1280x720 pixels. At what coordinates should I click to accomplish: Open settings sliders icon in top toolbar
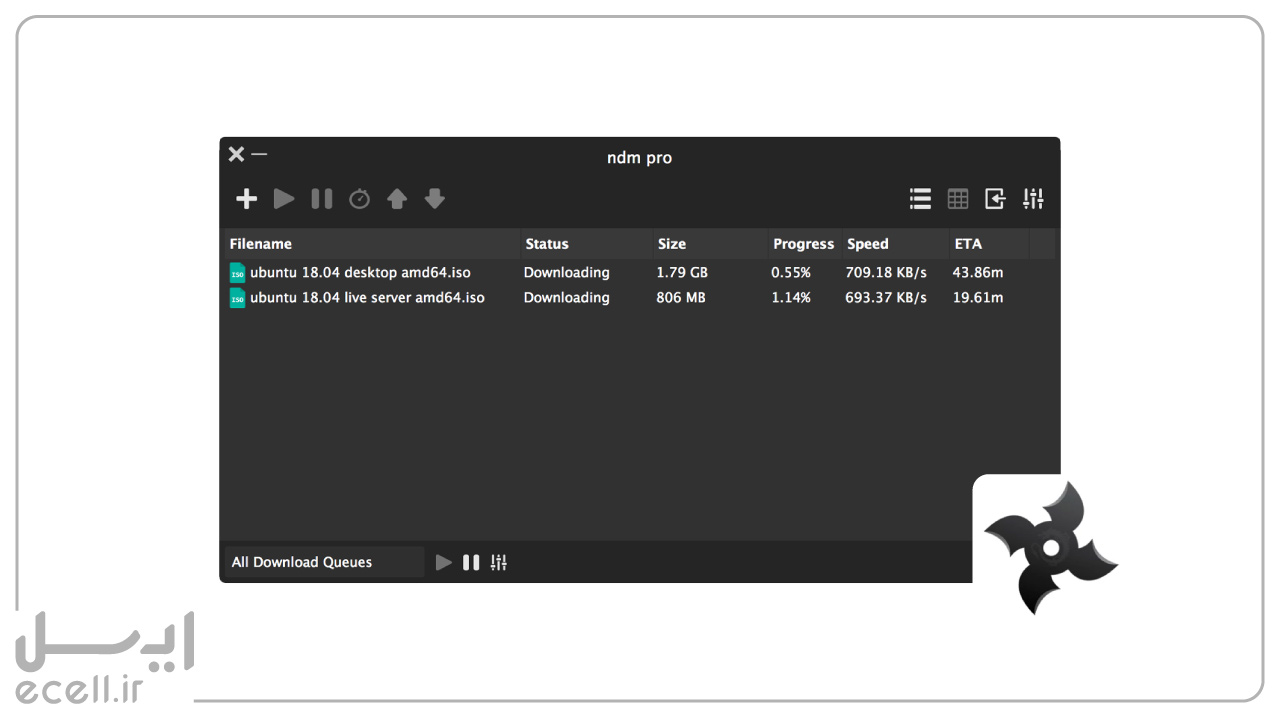pyautogui.click(x=1033, y=199)
